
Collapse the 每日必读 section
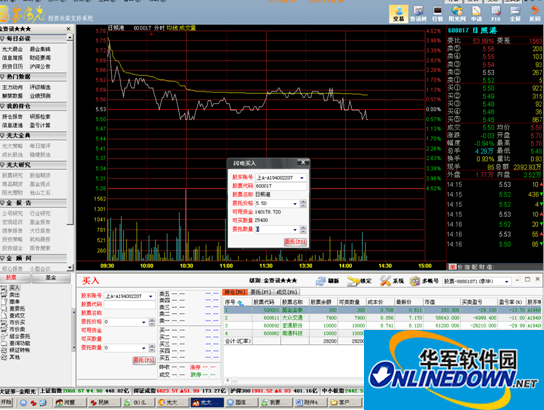3,39
